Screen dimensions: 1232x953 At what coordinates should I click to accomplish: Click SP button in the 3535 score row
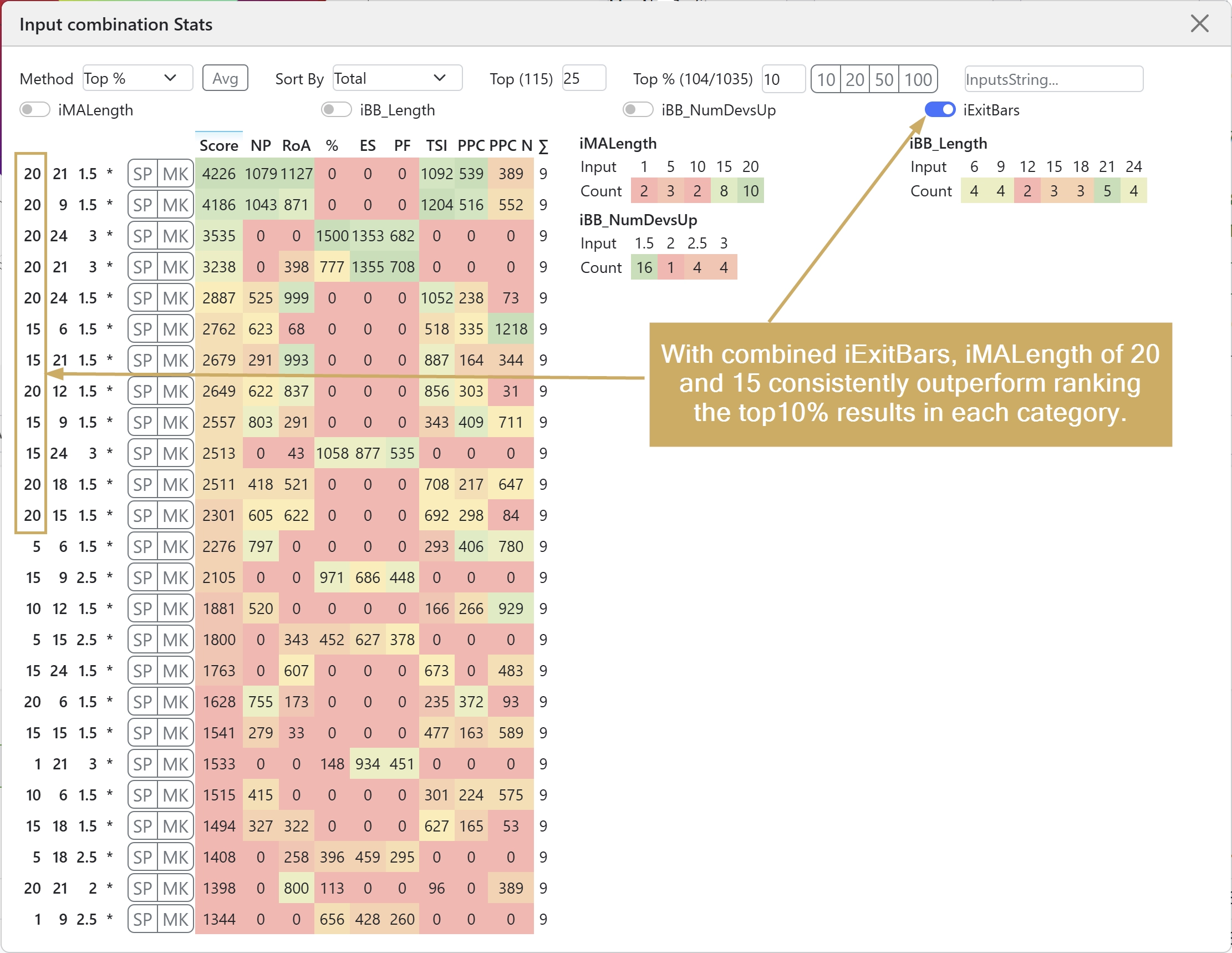tap(142, 236)
